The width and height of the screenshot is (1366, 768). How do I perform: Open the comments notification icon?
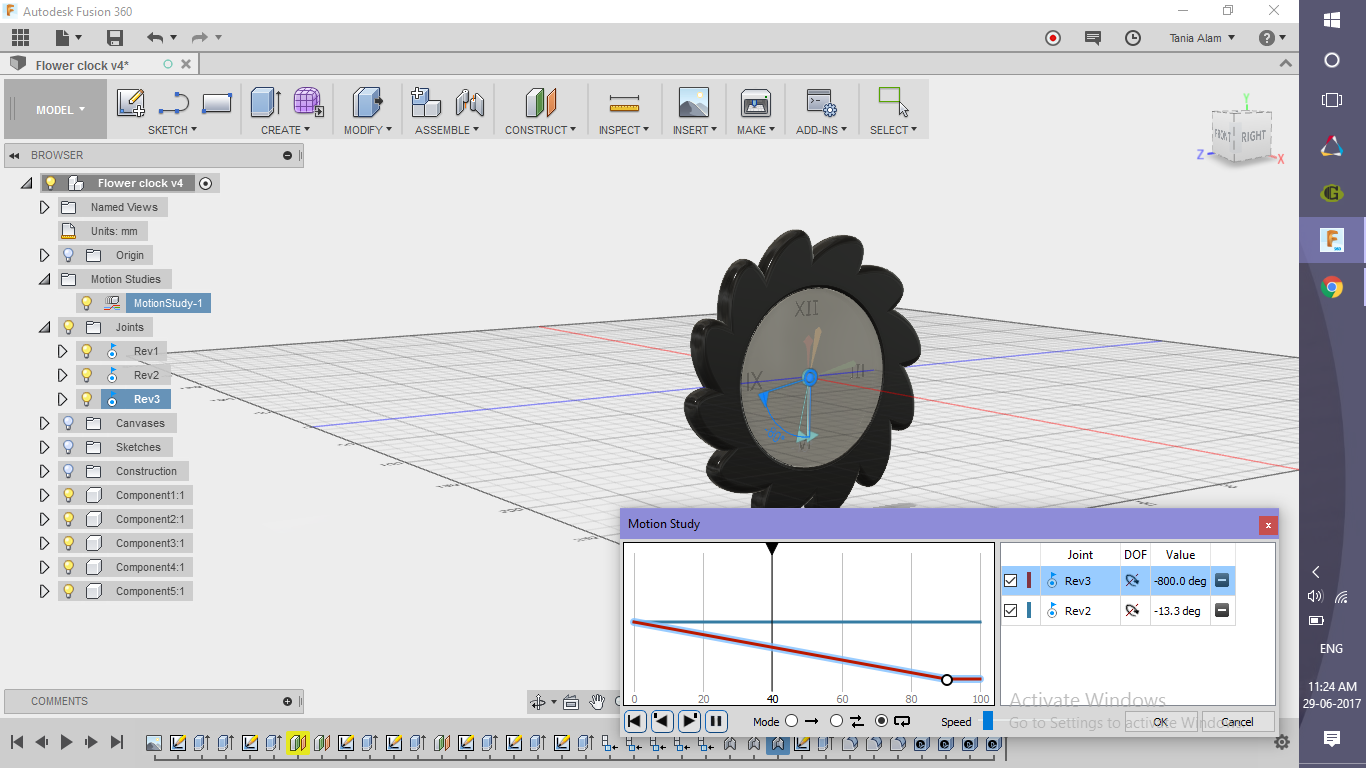1093,38
